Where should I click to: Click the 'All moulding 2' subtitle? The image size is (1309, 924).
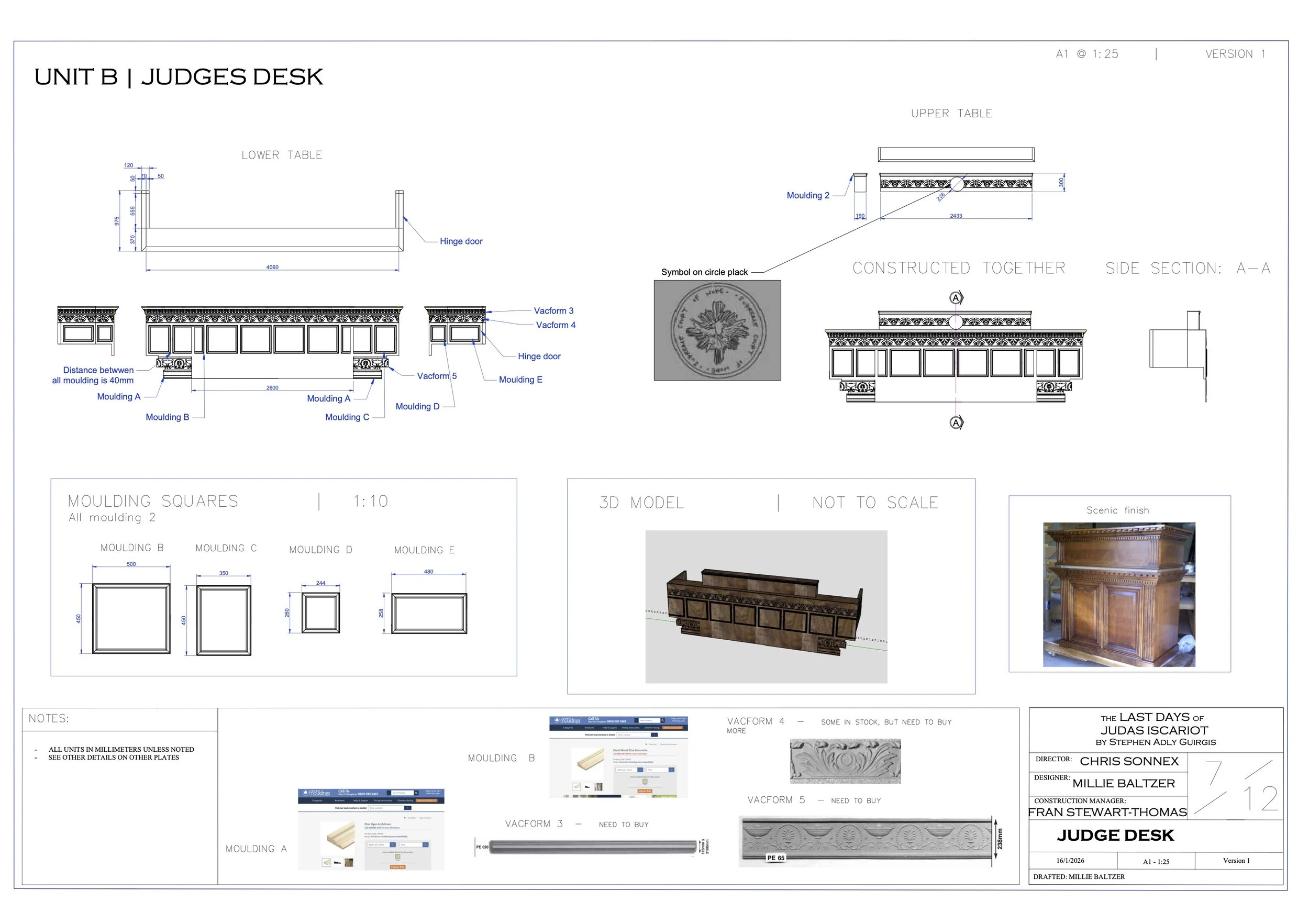point(112,517)
